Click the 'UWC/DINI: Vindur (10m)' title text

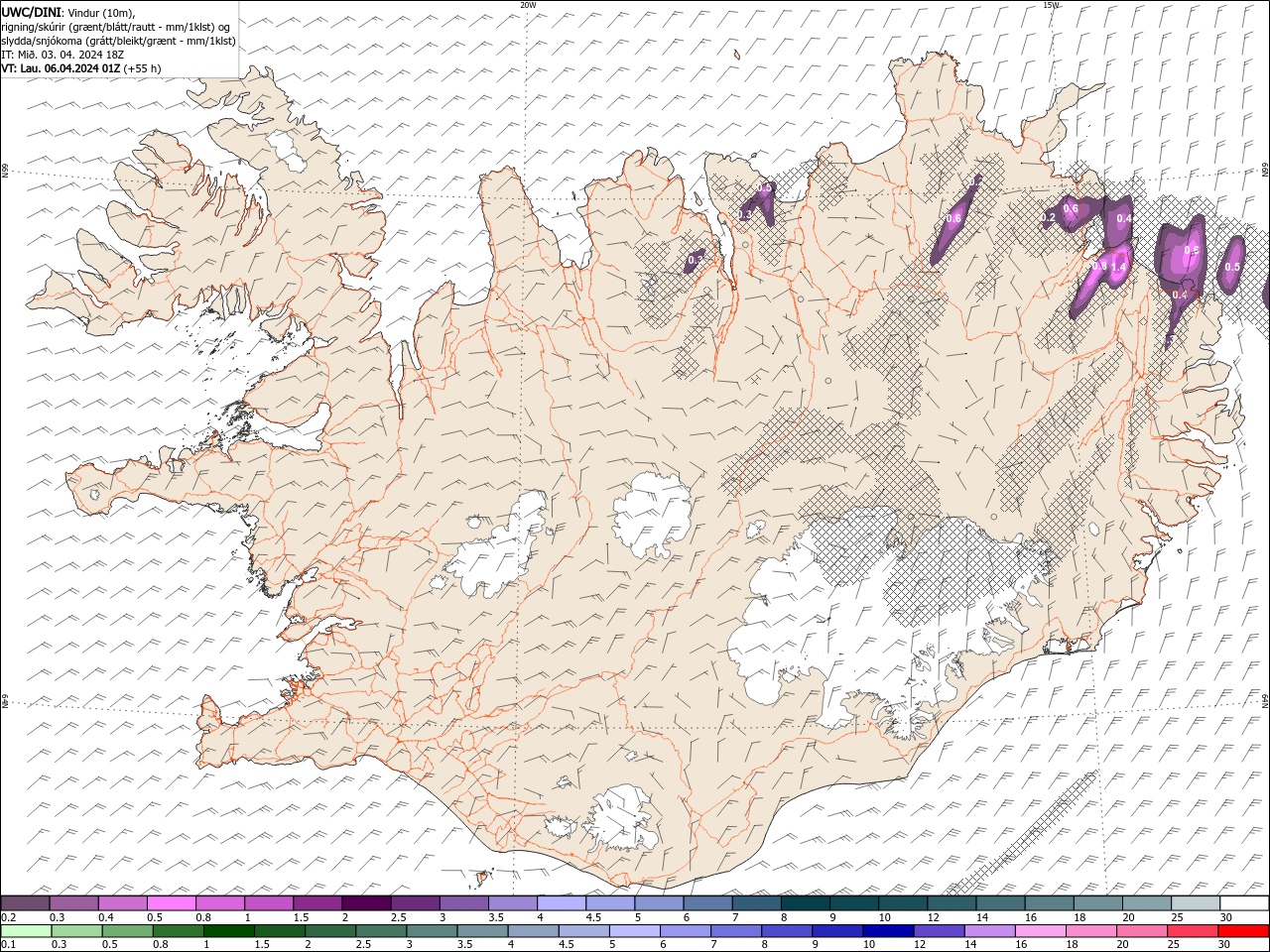coord(68,12)
